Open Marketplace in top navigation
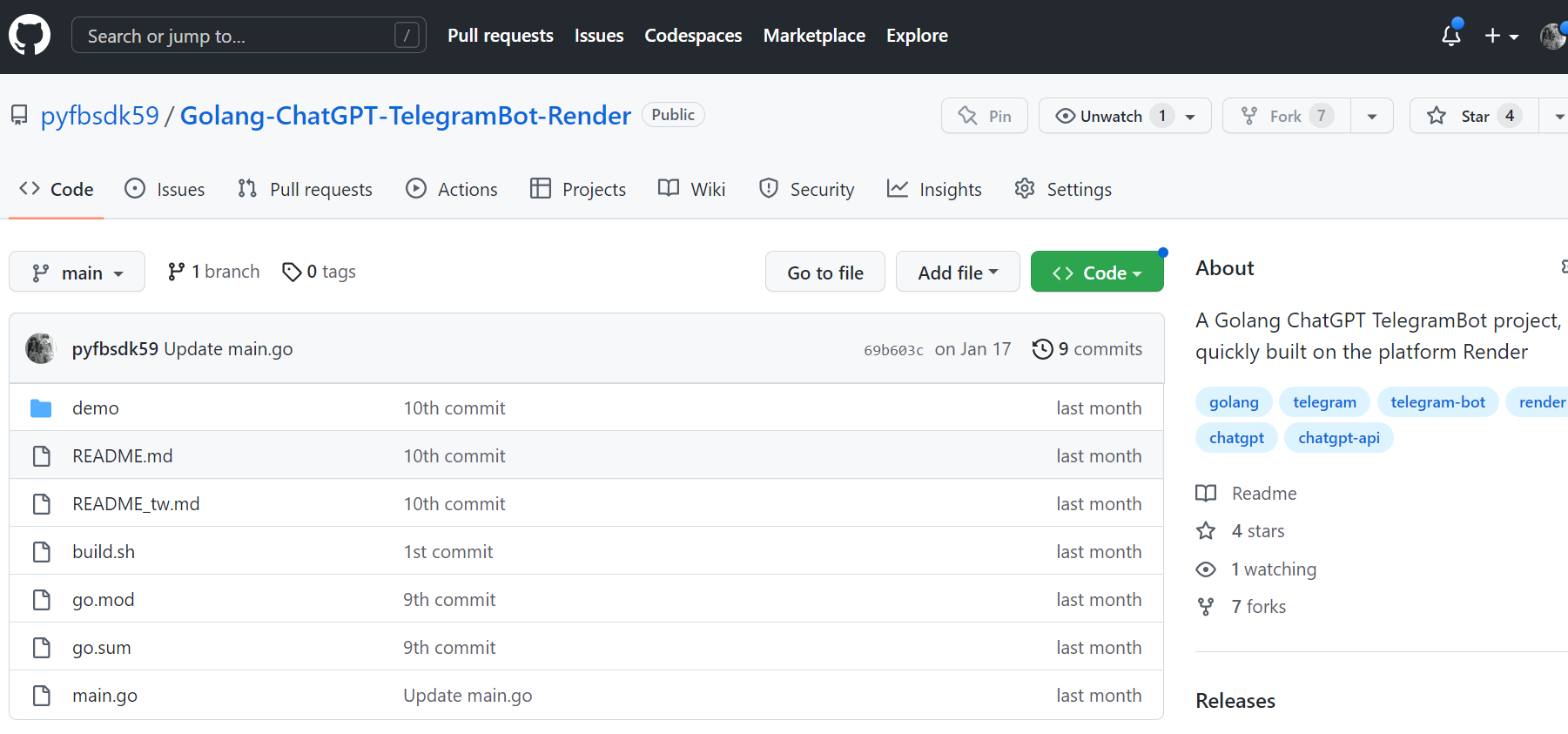Screen dimensions: 1568x734 814,36
